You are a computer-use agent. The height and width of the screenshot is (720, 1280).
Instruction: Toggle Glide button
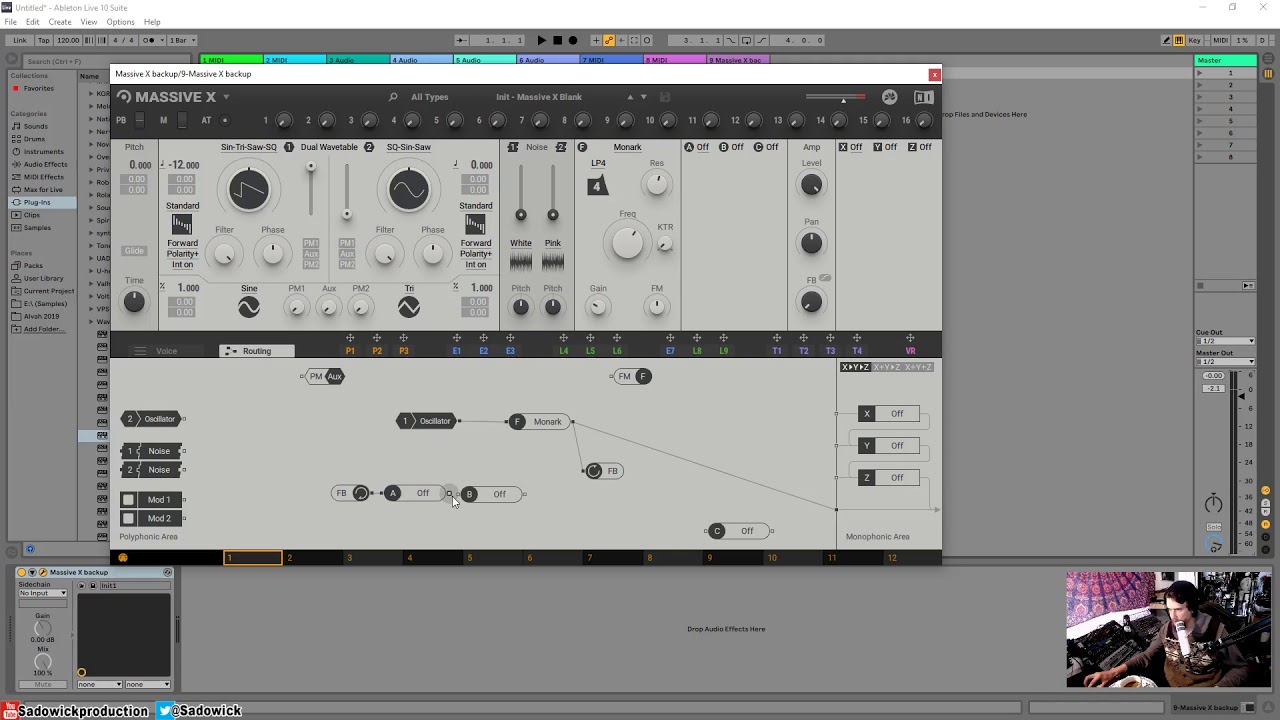134,251
